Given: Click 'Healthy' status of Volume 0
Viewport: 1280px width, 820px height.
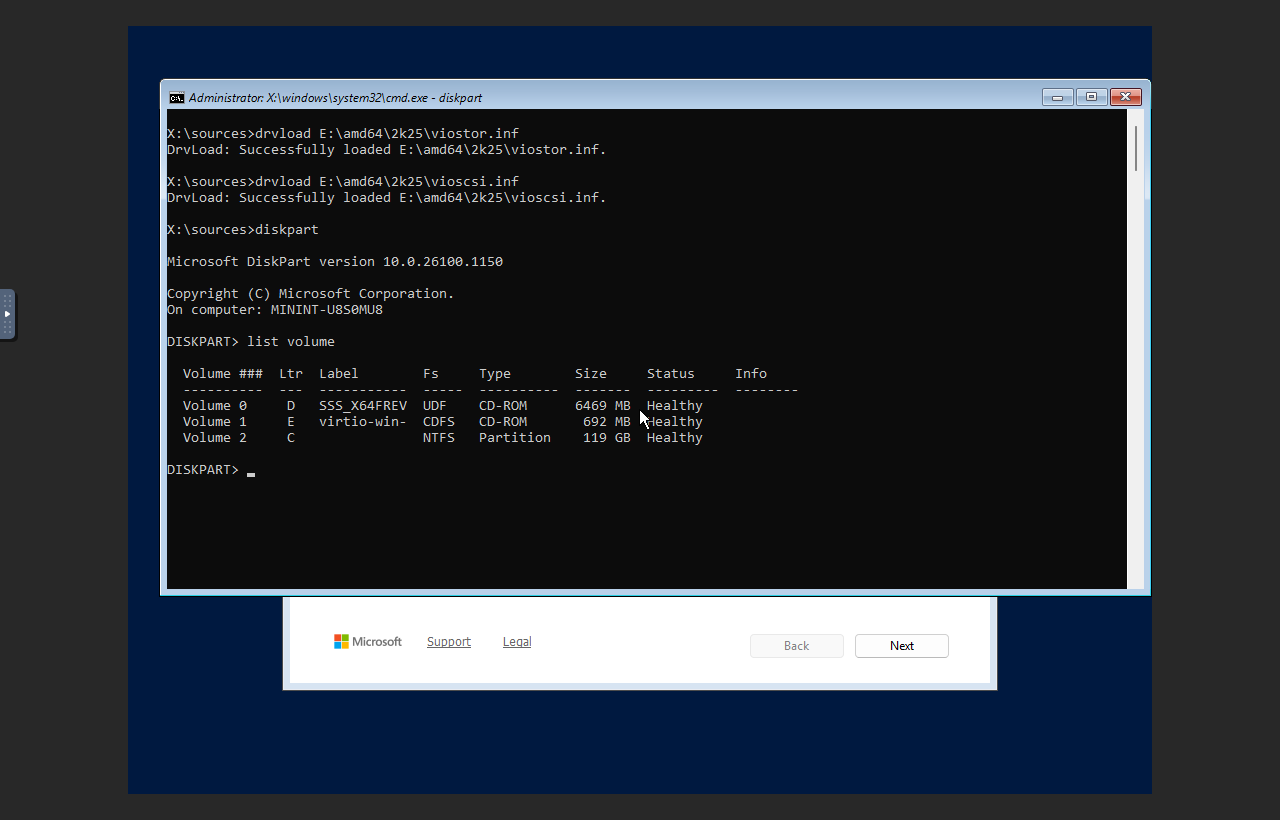Looking at the screenshot, I should 675,406.
